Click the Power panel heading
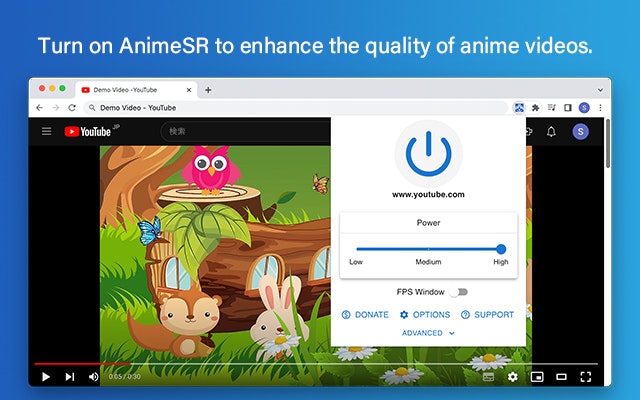This screenshot has width=640, height=400. [428, 223]
